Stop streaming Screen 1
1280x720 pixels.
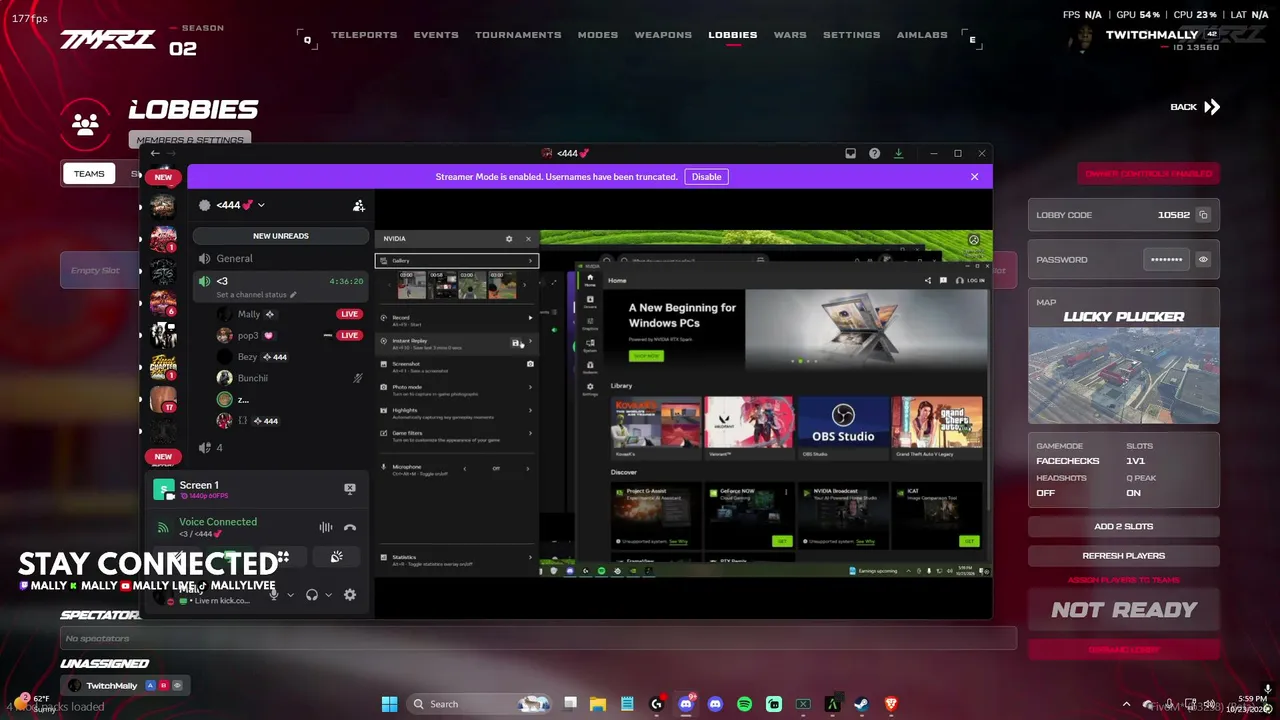coord(350,488)
